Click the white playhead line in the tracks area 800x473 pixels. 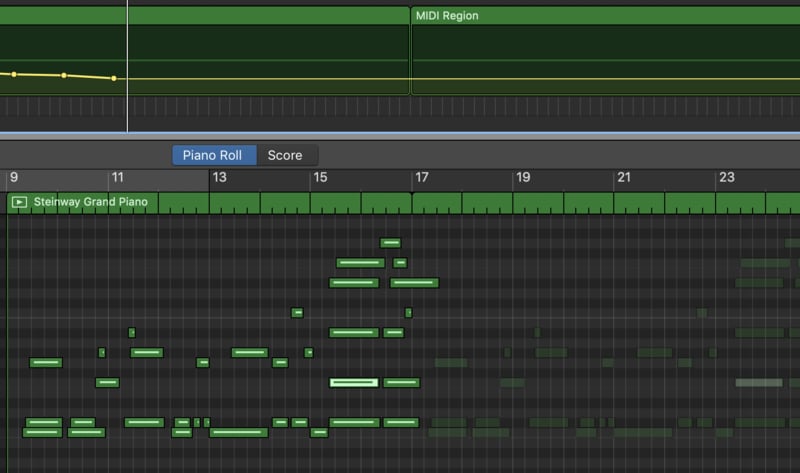(x=128, y=66)
